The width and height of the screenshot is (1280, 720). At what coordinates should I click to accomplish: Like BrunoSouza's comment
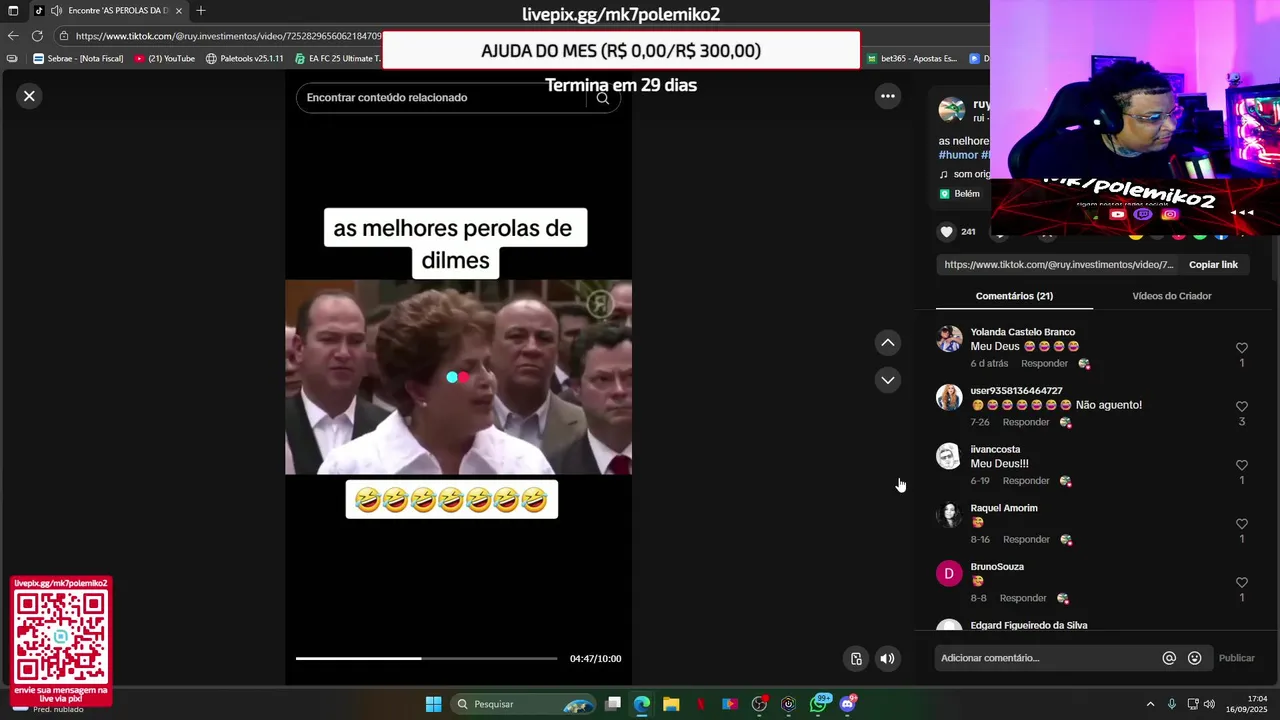tap(1241, 583)
